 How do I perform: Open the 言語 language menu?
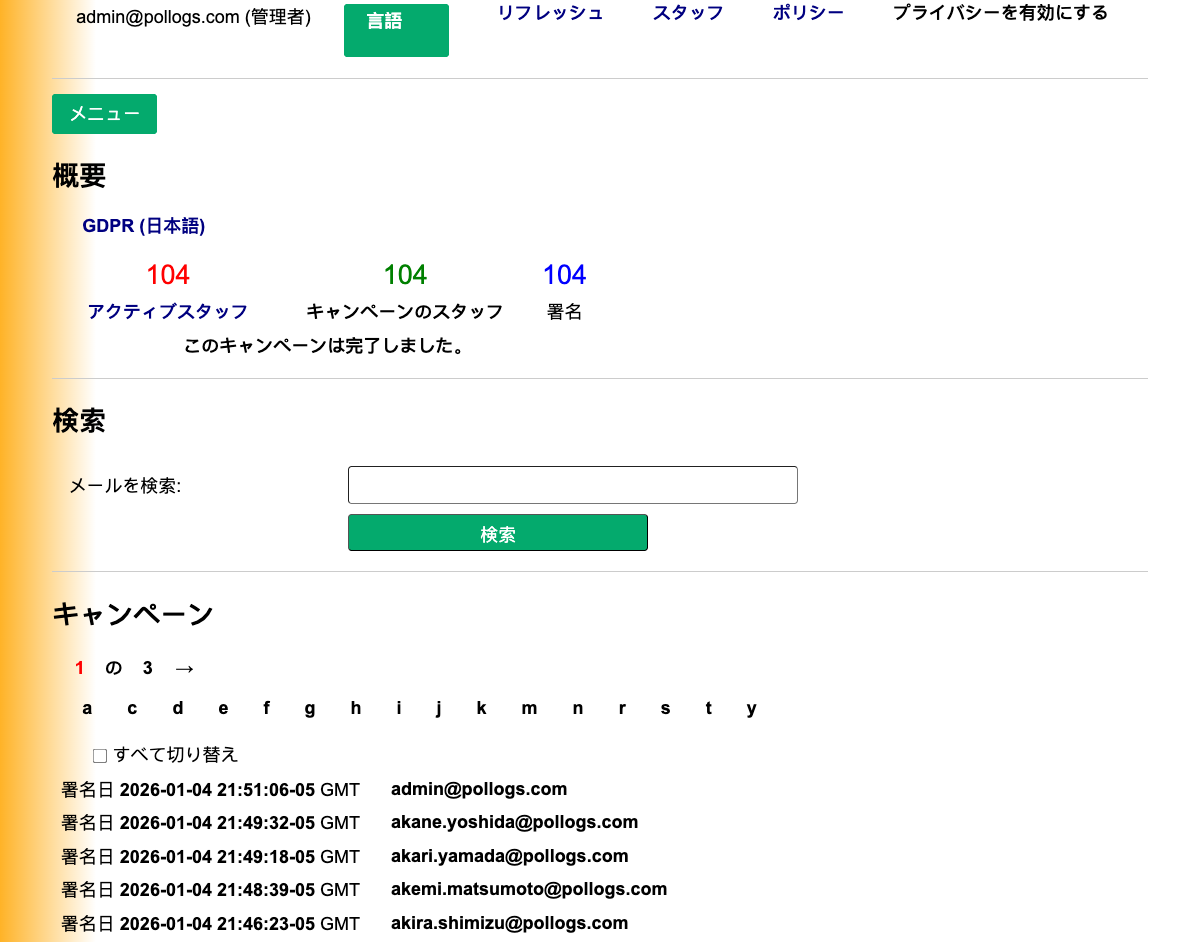coord(396,30)
